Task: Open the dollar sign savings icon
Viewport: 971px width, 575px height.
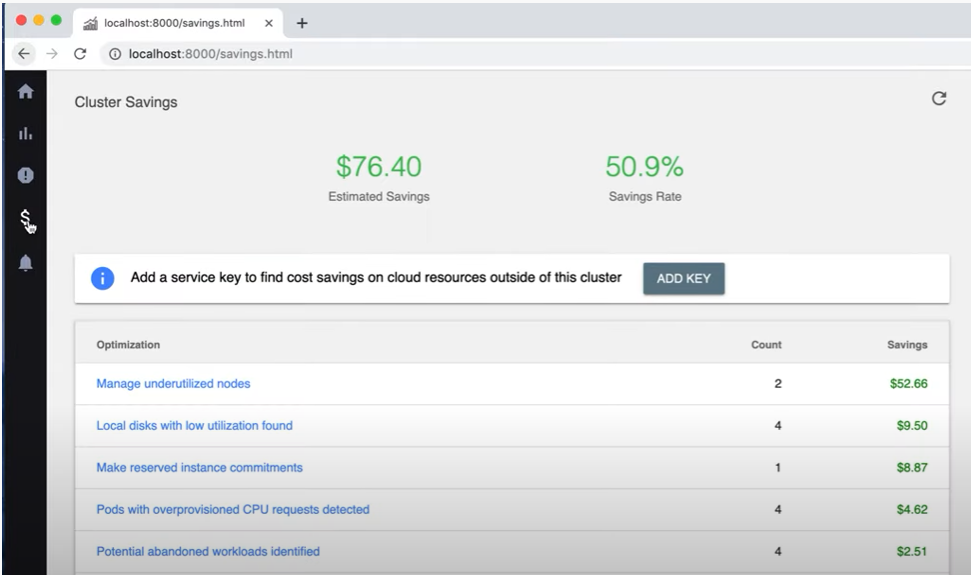Action: point(26,219)
